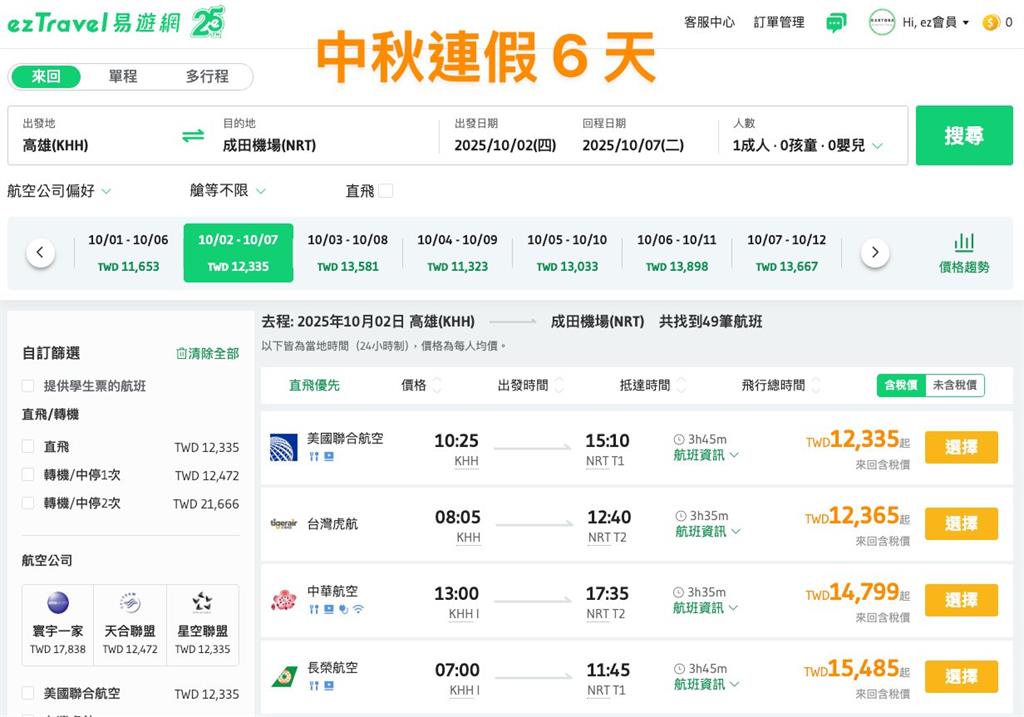The height and width of the screenshot is (717, 1024).
Task: Click the meal amenity icon for 美國聯合航空
Action: pos(314,456)
